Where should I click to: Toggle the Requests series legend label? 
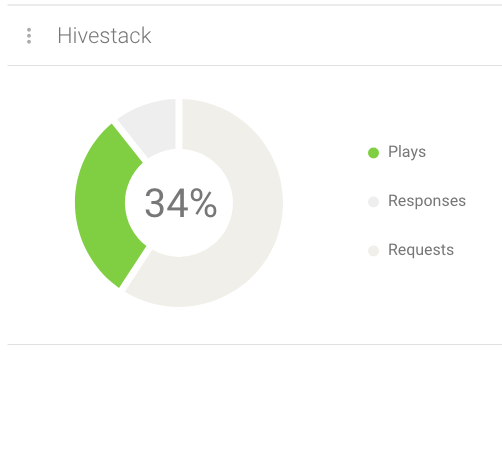coord(421,250)
